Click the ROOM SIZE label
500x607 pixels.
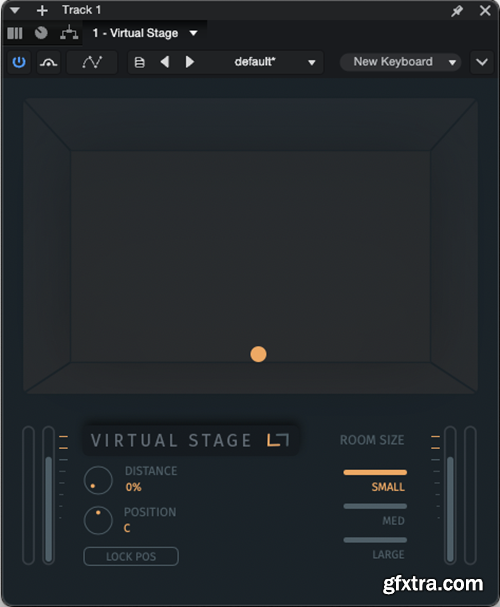(372, 440)
